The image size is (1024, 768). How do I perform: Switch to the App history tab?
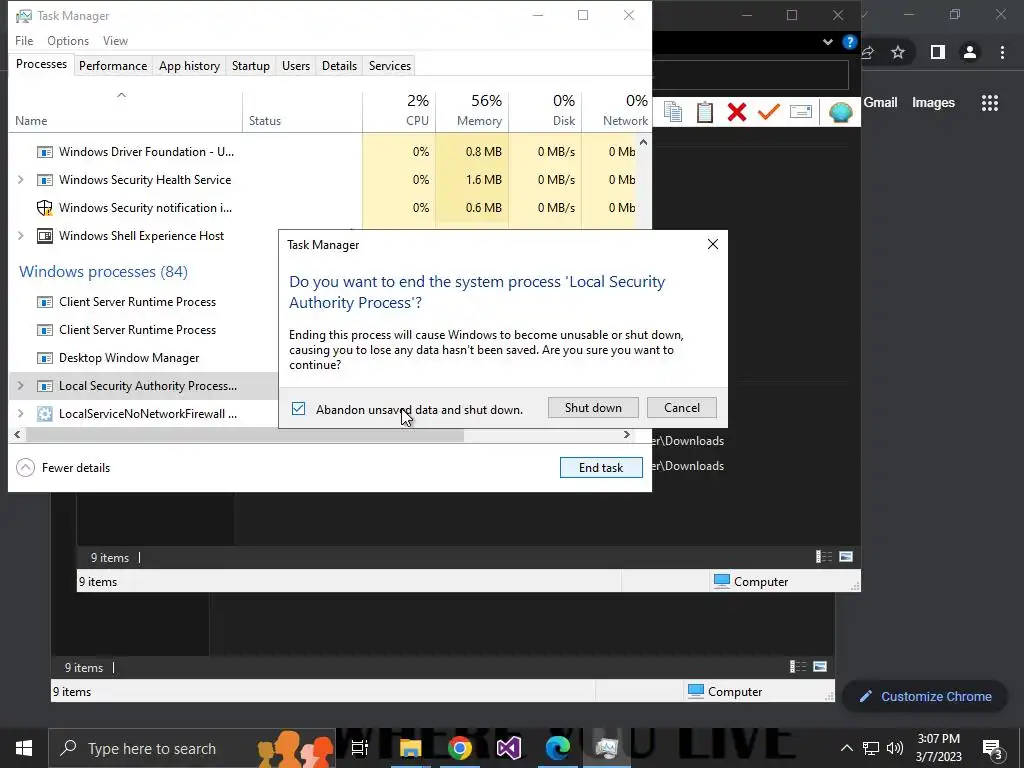click(x=189, y=65)
